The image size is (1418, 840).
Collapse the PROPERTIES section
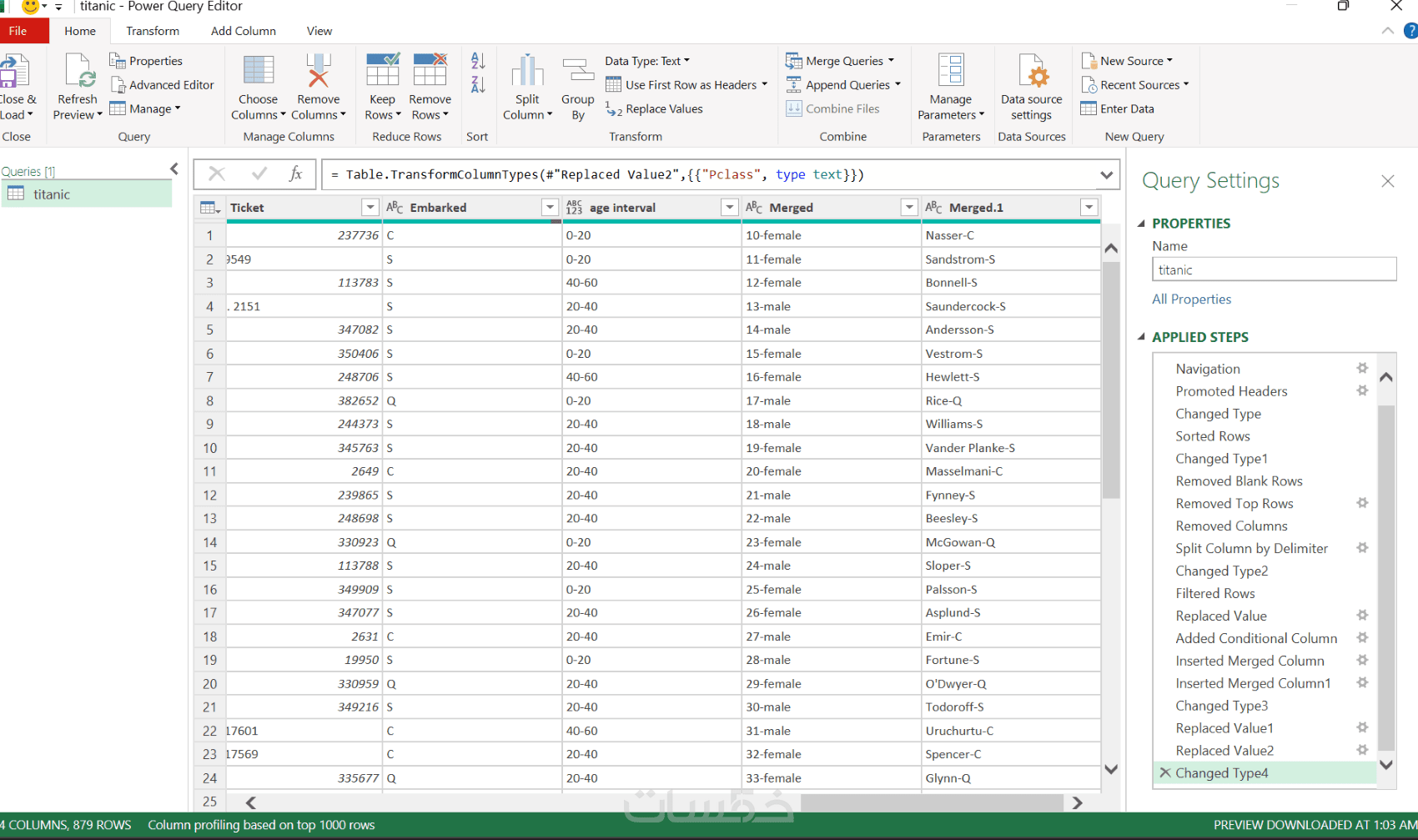[1142, 224]
